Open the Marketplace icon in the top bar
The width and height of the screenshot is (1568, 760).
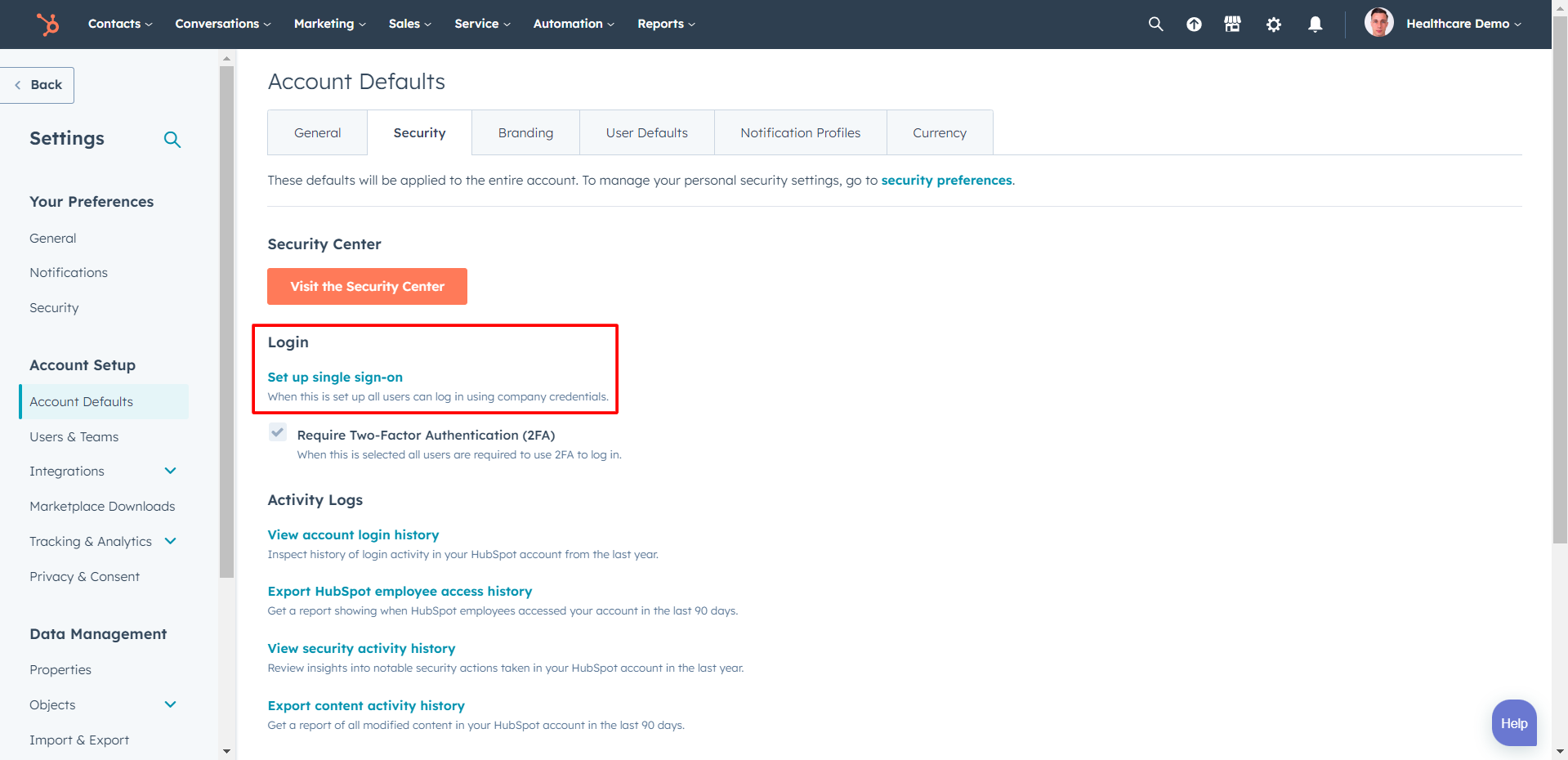pos(1231,24)
